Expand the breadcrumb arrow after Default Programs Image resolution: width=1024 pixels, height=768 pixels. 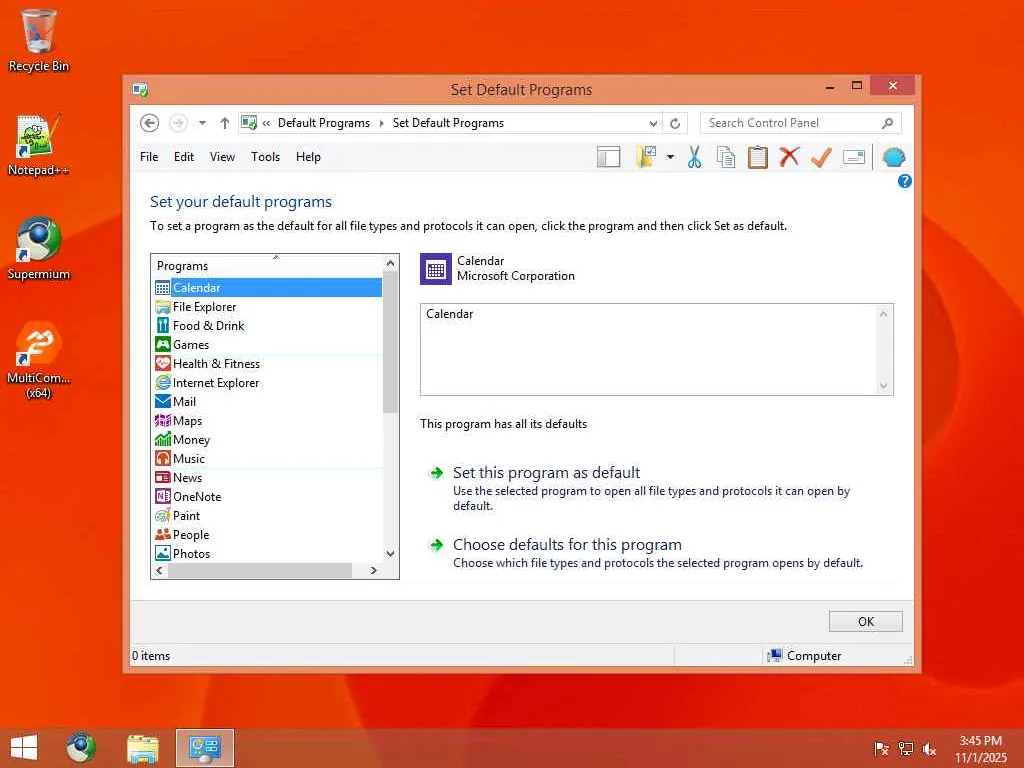[381, 123]
